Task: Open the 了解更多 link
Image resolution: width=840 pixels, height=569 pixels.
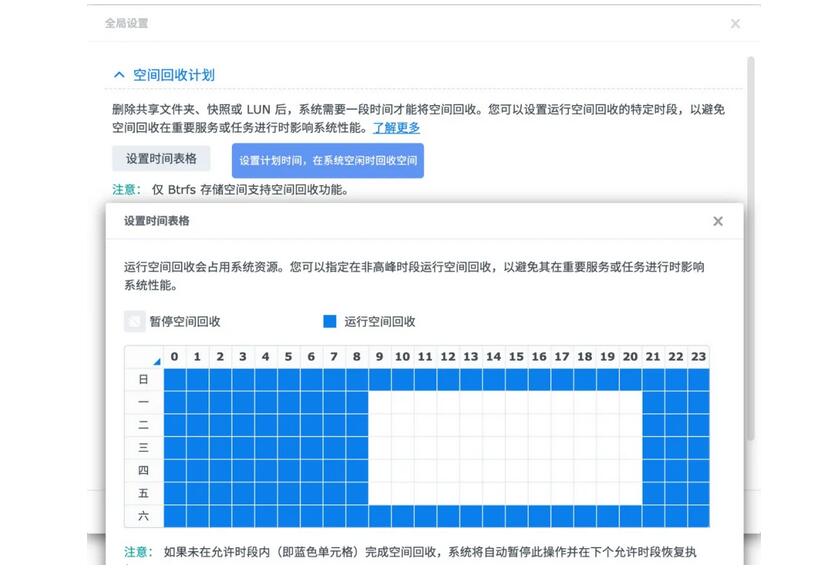Action: (x=396, y=128)
